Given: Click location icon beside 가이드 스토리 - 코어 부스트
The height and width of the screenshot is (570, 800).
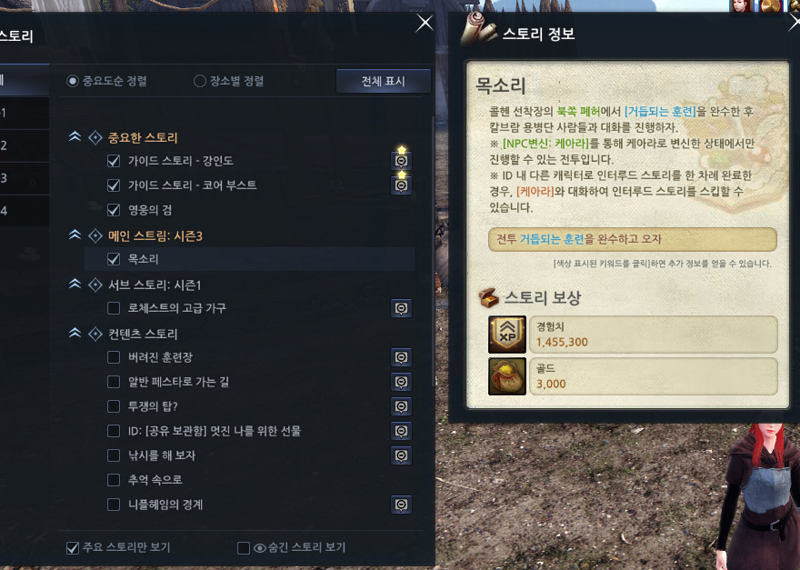Looking at the screenshot, I should pyautogui.click(x=402, y=185).
